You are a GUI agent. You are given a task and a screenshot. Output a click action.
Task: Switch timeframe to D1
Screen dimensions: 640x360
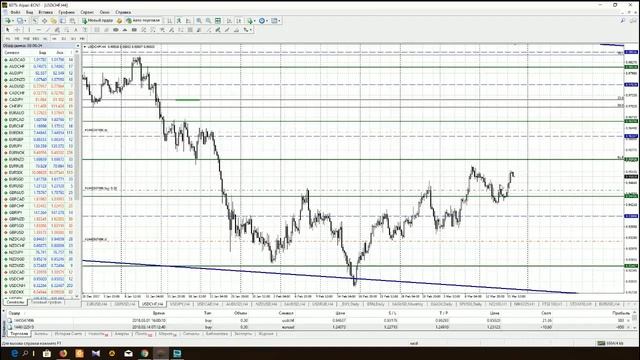tap(64, 39)
